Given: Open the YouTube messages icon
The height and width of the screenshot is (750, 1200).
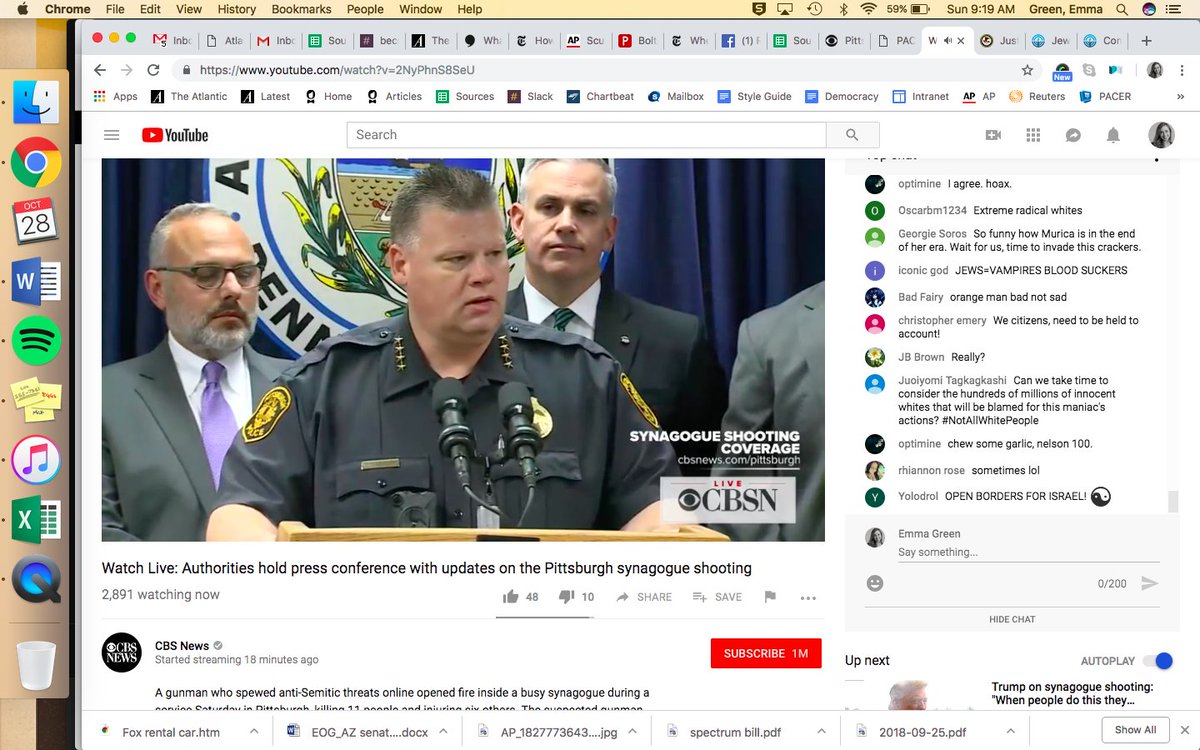Looking at the screenshot, I should [x=1073, y=135].
